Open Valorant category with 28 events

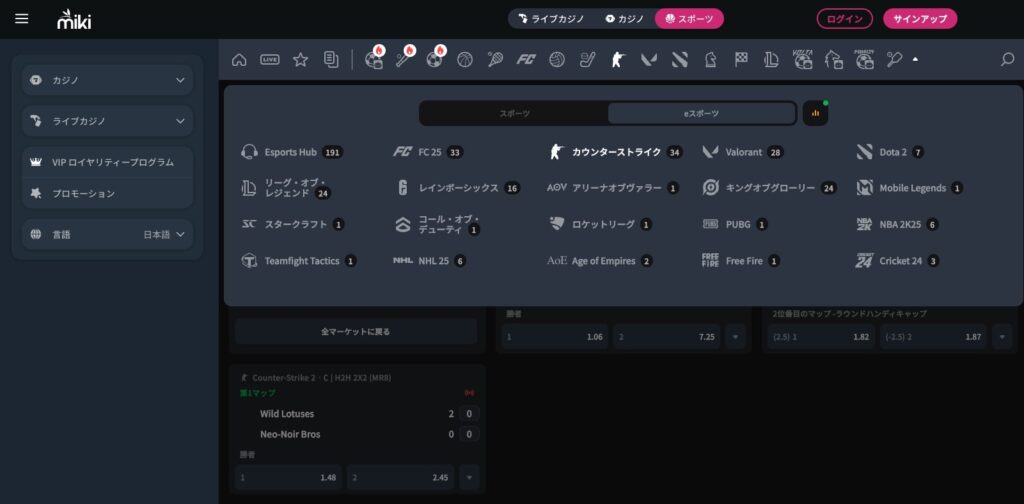(743, 152)
